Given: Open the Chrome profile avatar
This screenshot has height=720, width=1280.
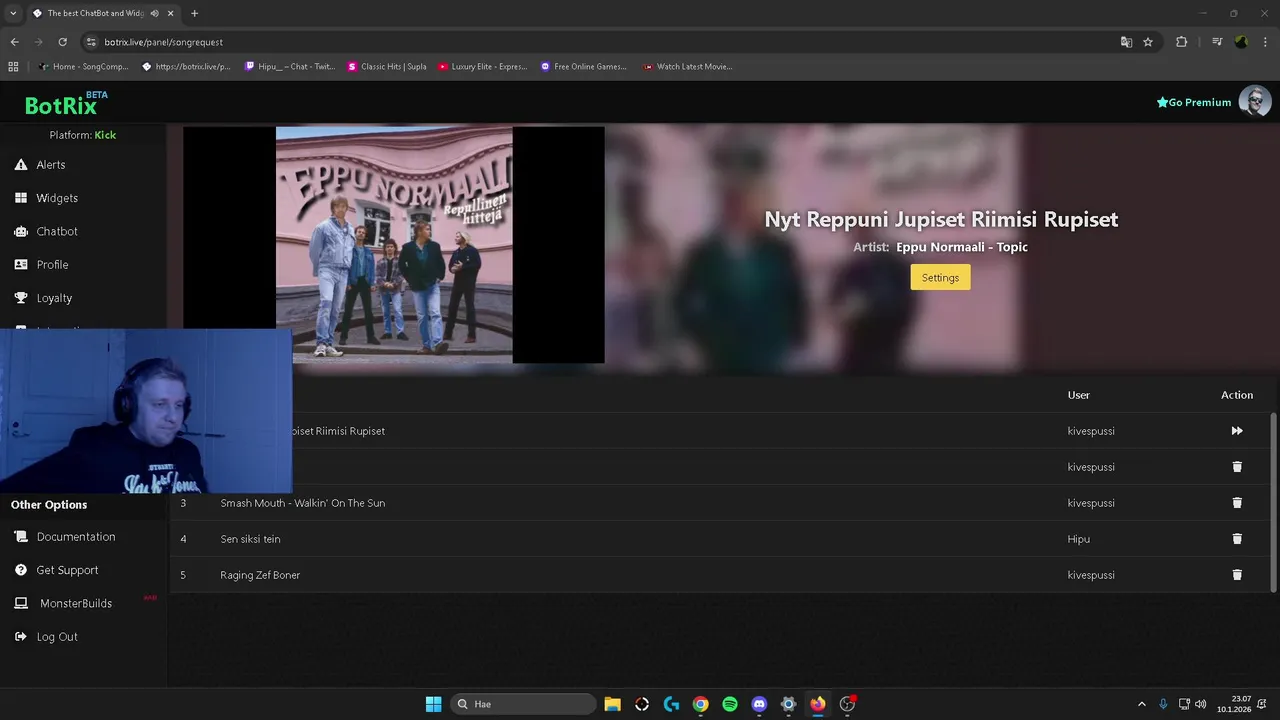Looking at the screenshot, I should pos(1241,42).
